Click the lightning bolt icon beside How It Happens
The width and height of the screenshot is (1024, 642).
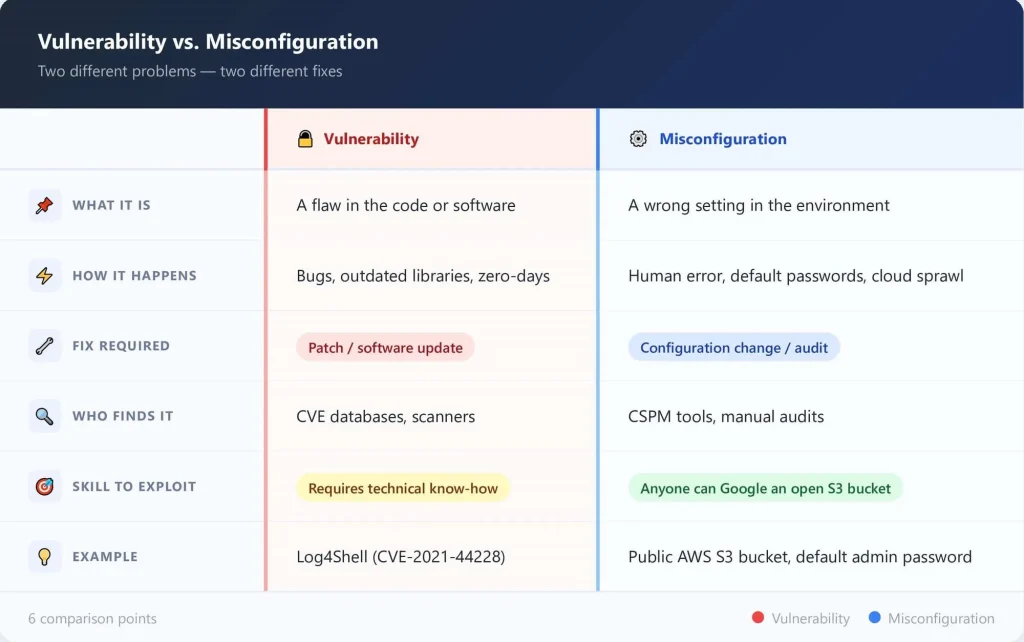tap(44, 276)
